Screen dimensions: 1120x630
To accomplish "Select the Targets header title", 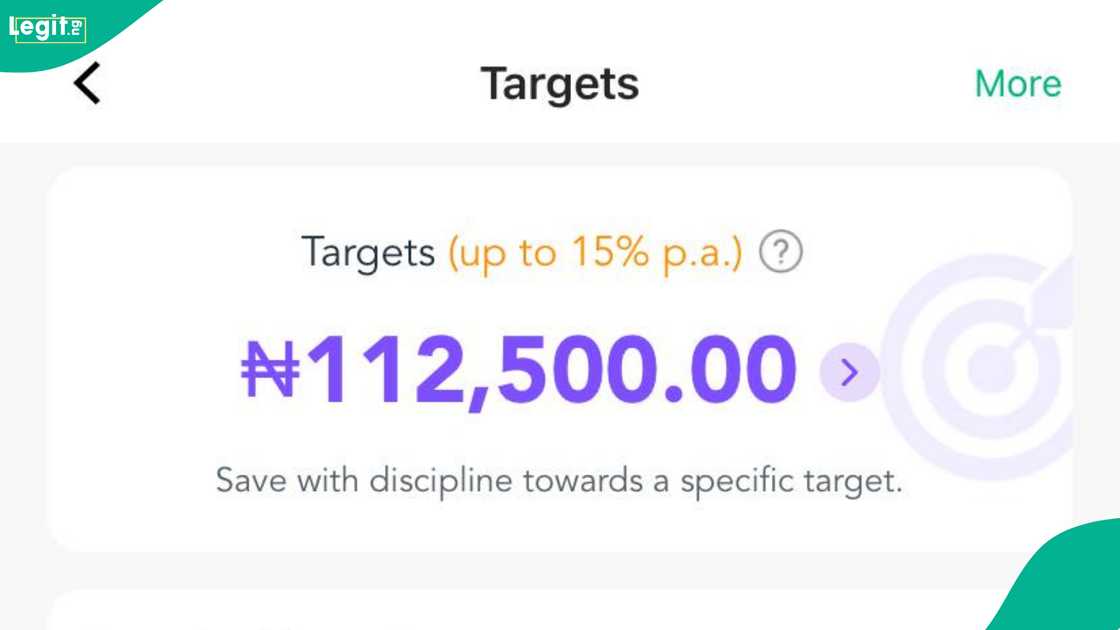I will pos(559,84).
